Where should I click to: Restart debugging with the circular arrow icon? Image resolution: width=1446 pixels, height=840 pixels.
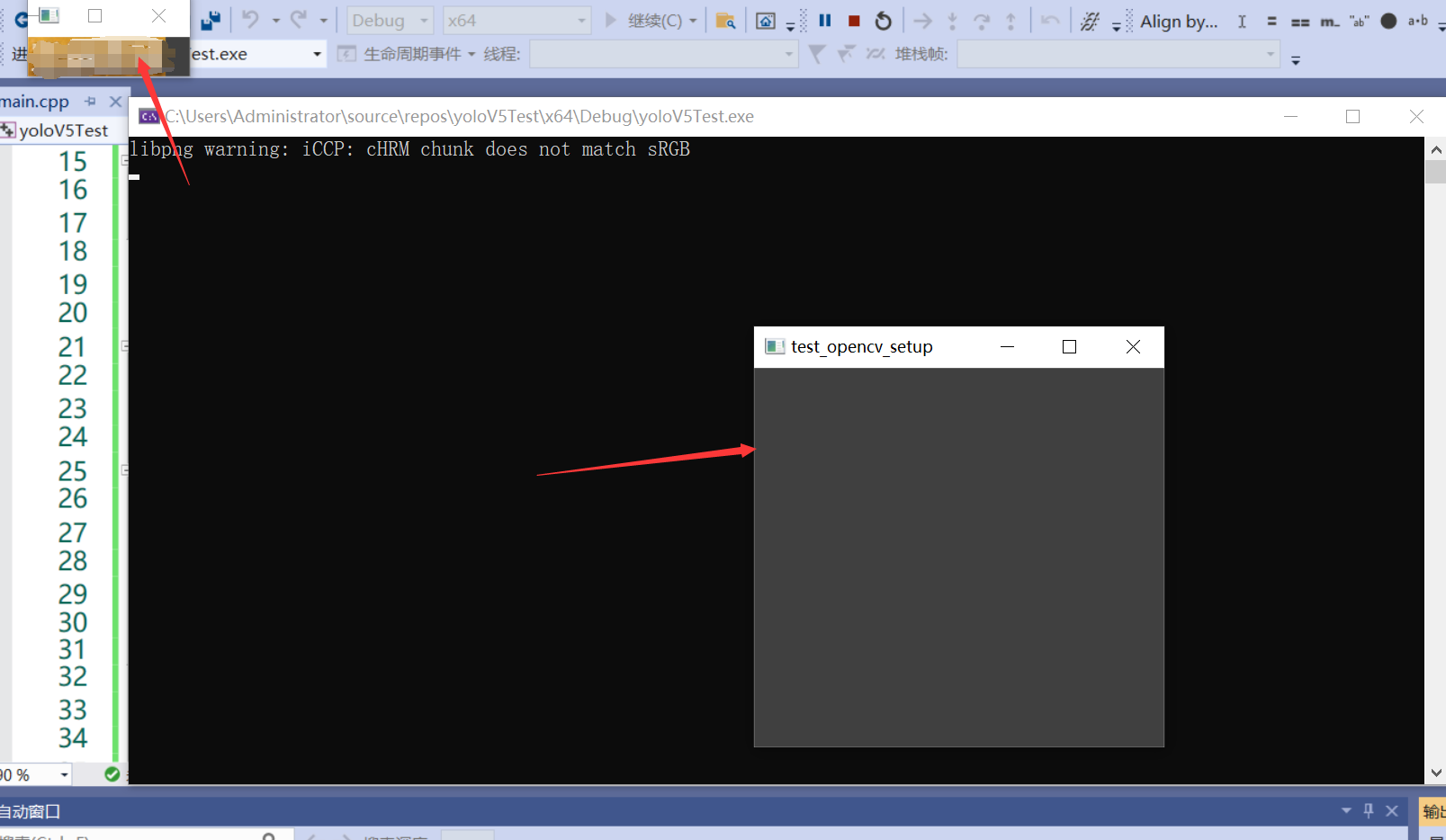pos(884,20)
